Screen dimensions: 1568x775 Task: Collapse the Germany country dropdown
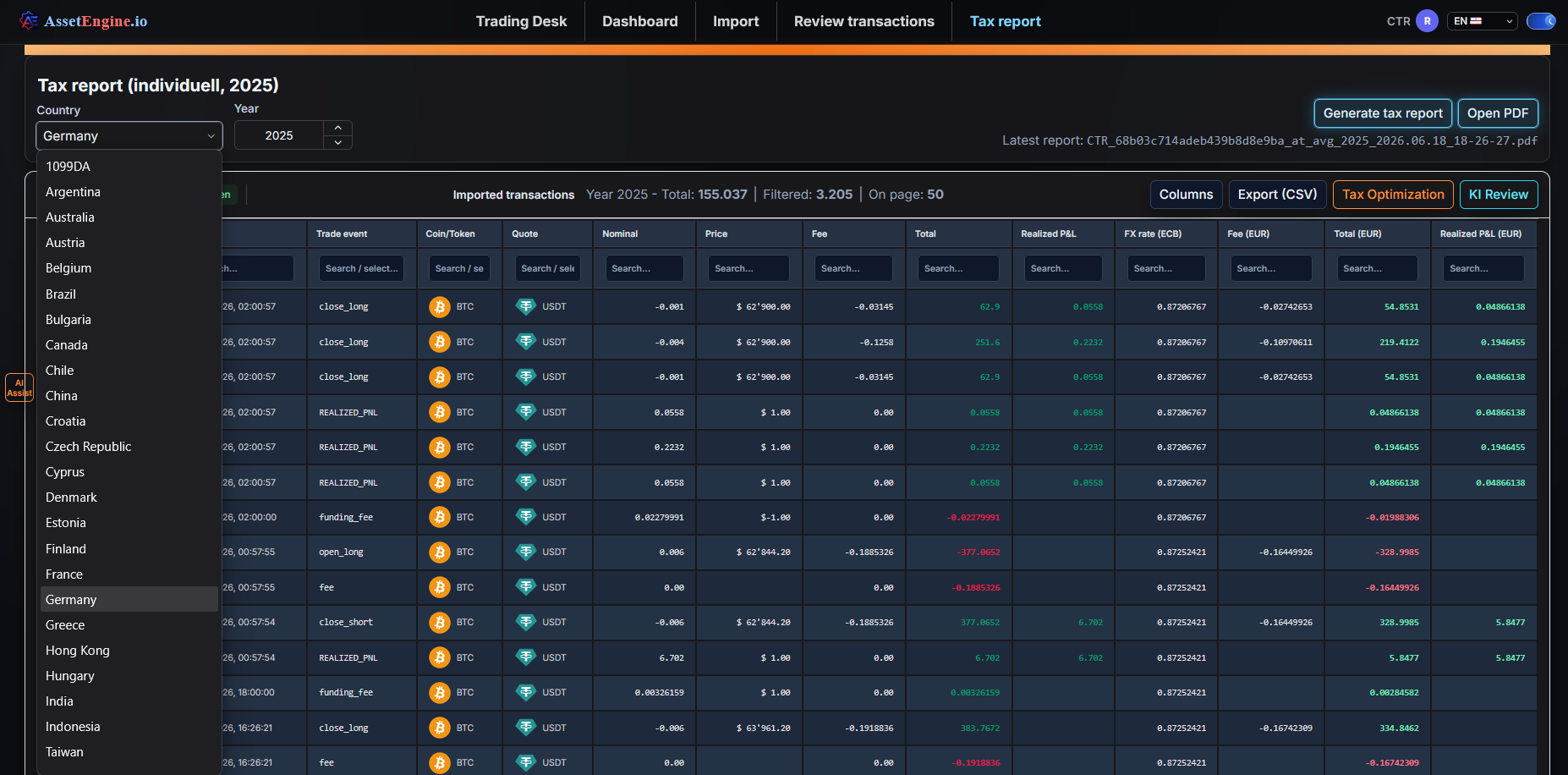pyautogui.click(x=129, y=135)
